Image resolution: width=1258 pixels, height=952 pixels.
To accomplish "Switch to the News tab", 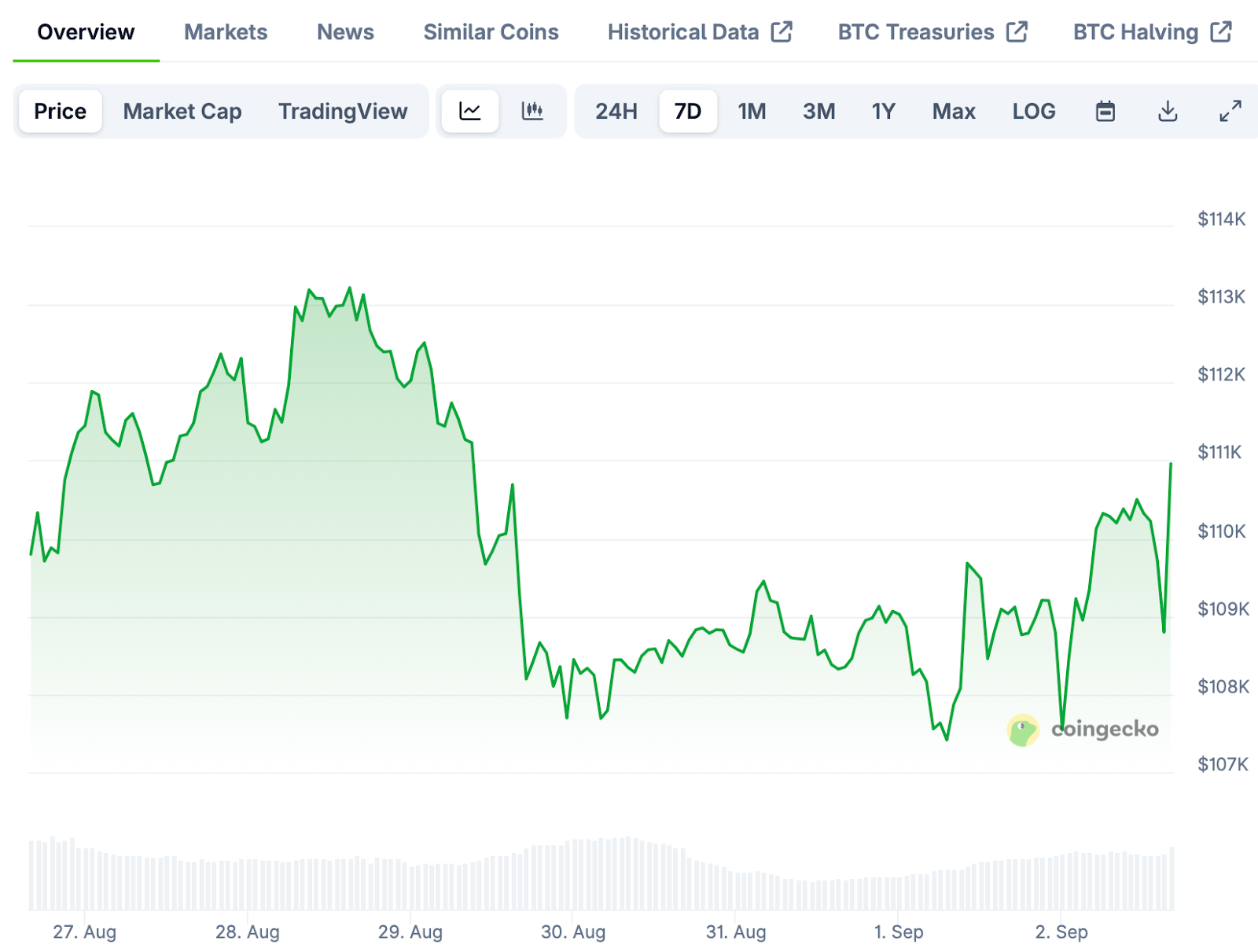I will (x=345, y=31).
